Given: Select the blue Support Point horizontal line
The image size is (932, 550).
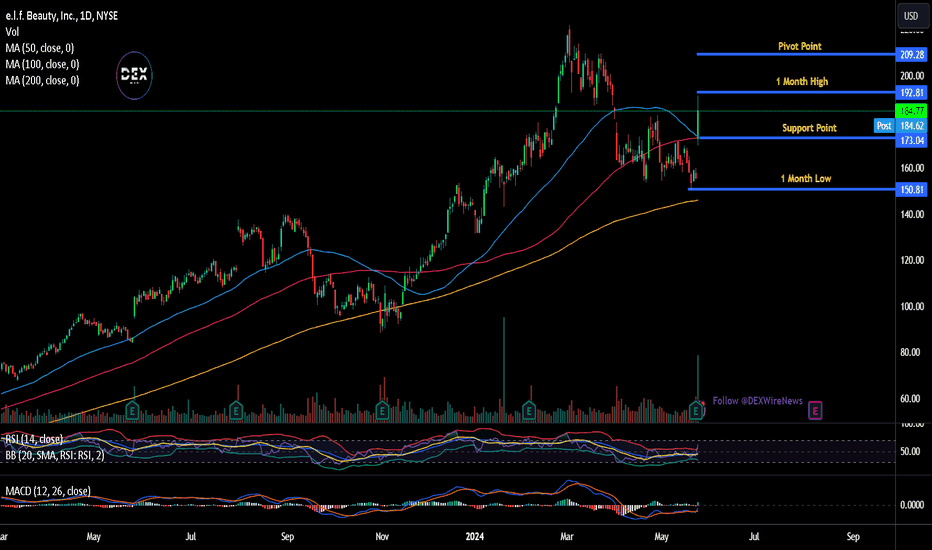Looking at the screenshot, I should (796, 138).
